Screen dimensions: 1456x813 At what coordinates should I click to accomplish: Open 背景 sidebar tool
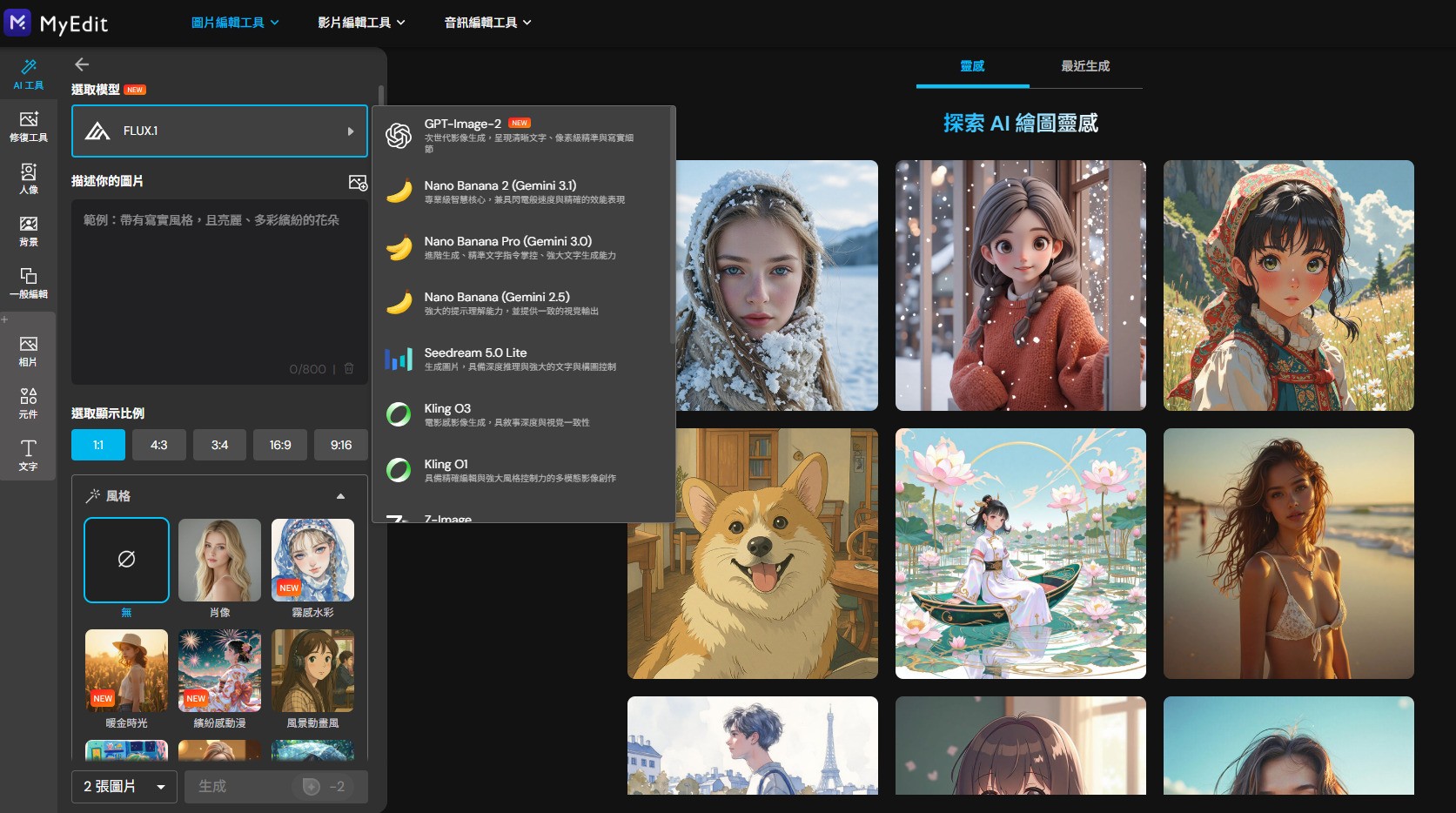(29, 232)
